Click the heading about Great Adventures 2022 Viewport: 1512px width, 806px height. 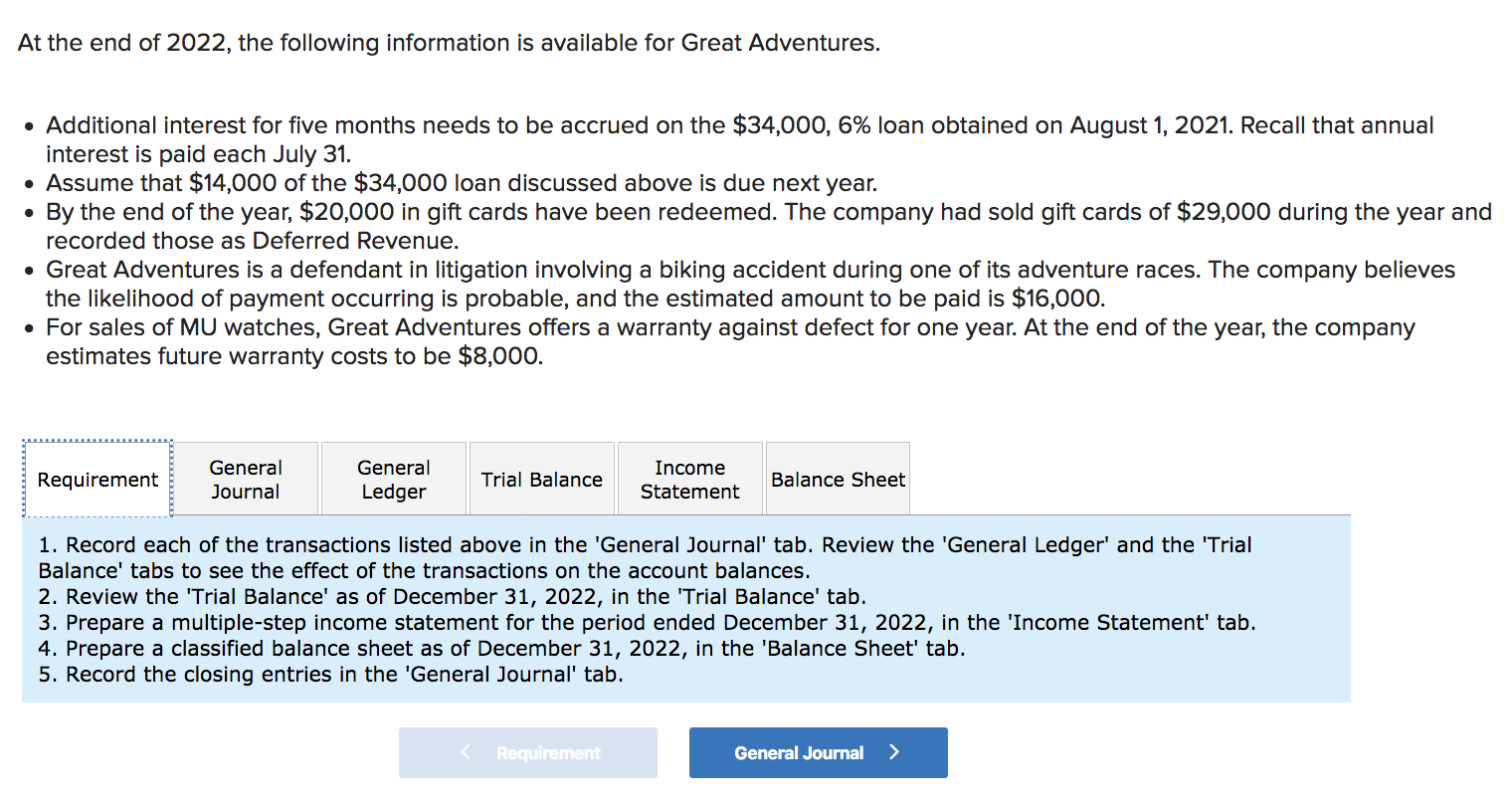(x=449, y=43)
